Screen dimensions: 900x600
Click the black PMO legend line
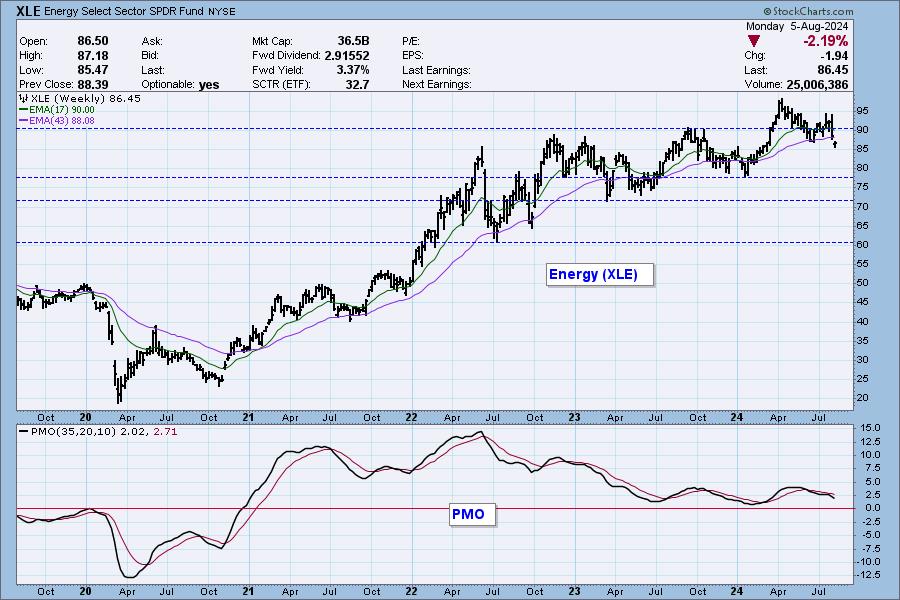(24, 432)
